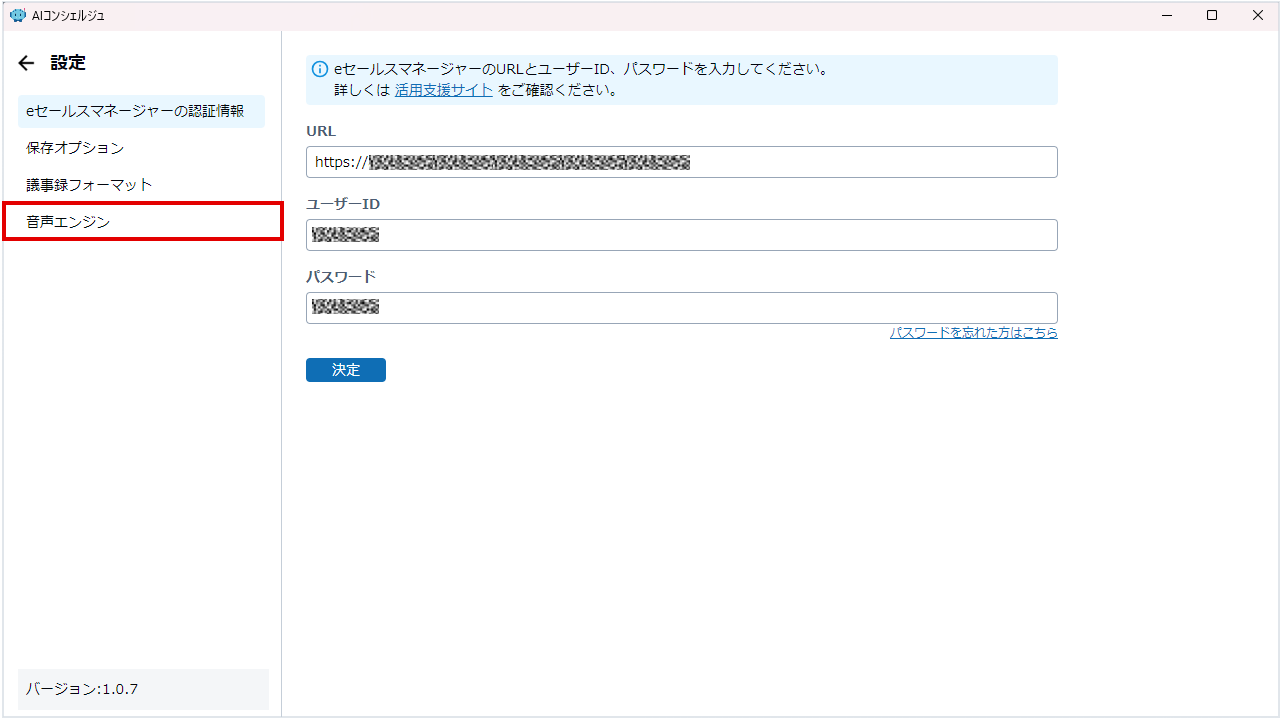Screen dimensions: 1281x719
Task: Click the URL field label
Action: [321, 131]
